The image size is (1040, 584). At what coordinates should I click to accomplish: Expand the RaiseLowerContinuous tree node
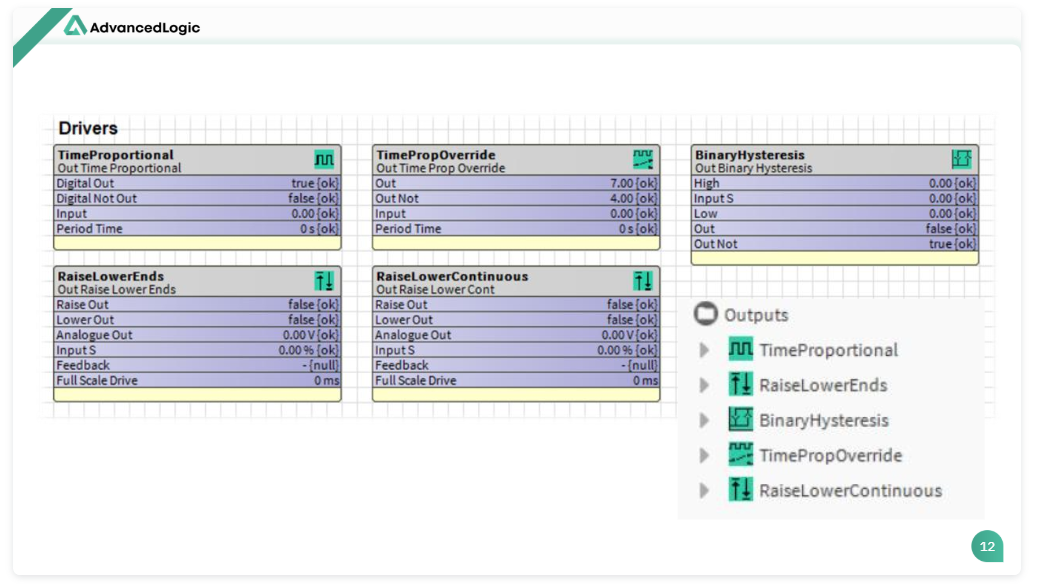(x=705, y=491)
